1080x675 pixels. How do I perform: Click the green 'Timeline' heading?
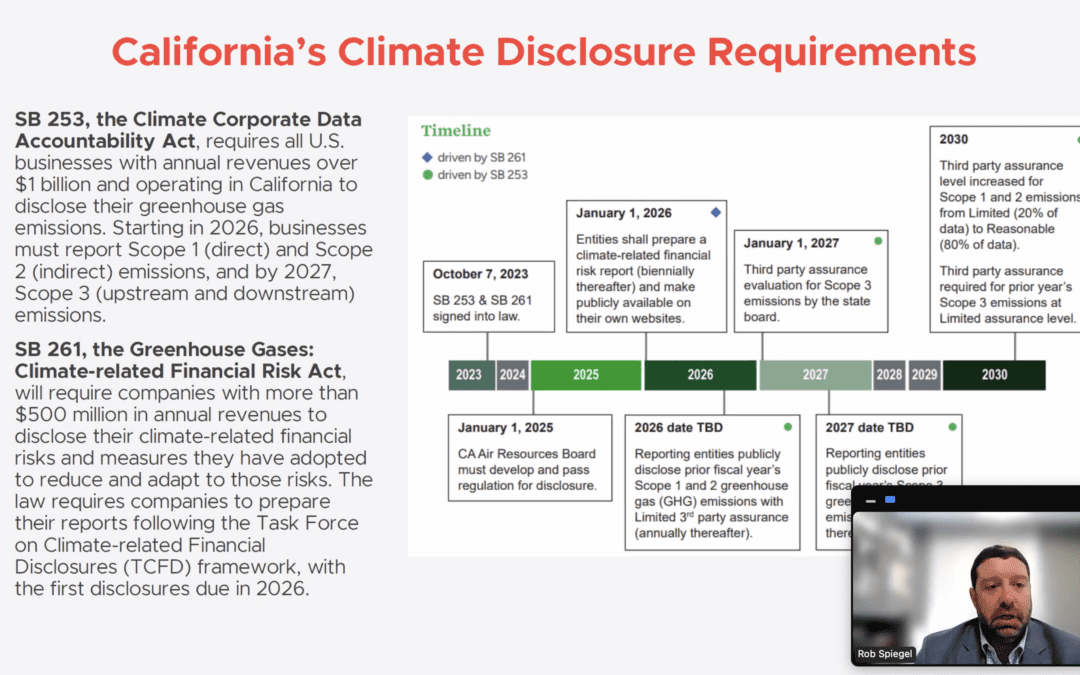(456, 130)
